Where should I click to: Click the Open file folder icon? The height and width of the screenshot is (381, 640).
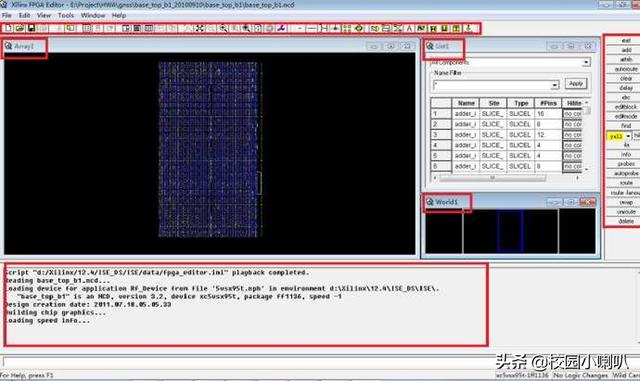click(x=20, y=28)
